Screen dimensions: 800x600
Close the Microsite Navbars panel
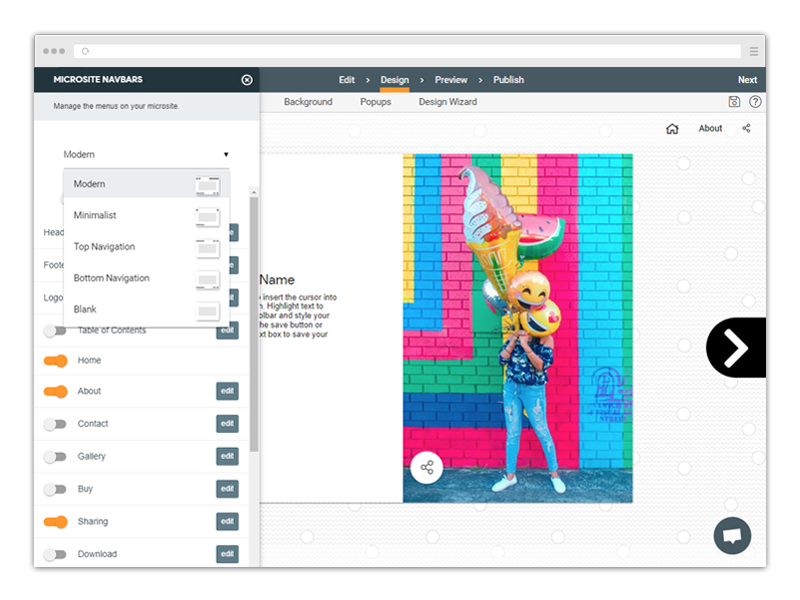(247, 80)
